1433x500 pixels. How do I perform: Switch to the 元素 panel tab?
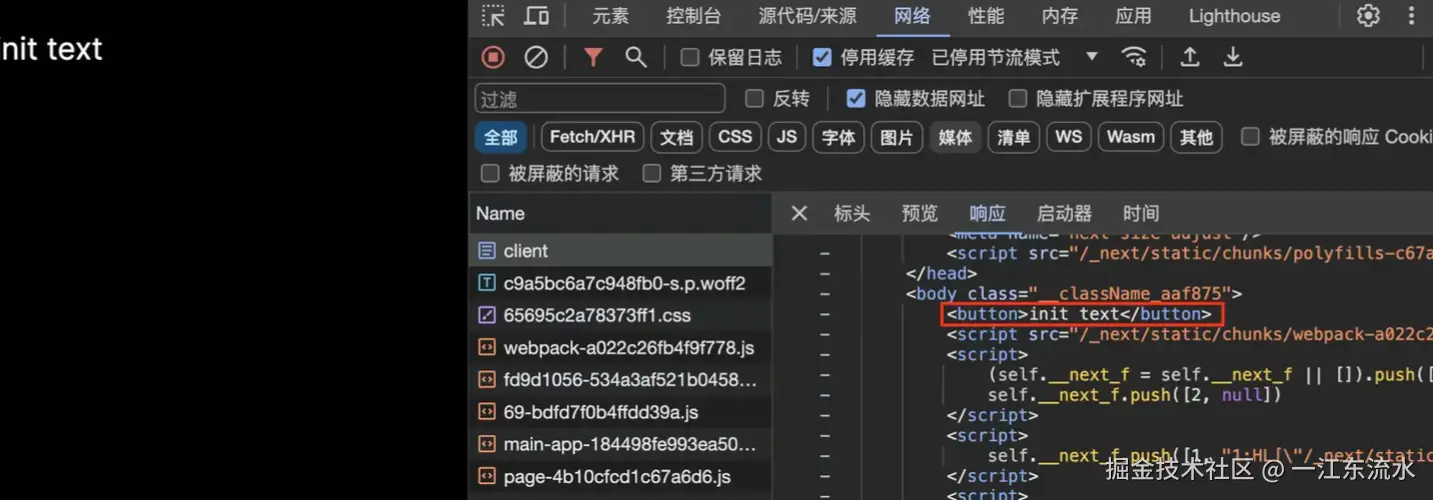click(611, 16)
